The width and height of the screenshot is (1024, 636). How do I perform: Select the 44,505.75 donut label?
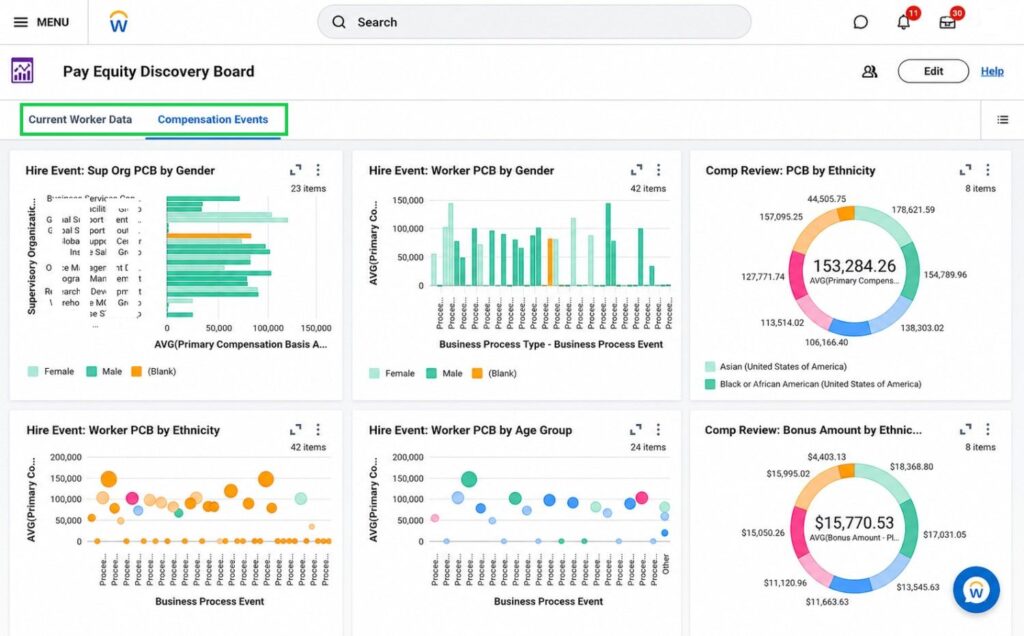pyautogui.click(x=826, y=199)
